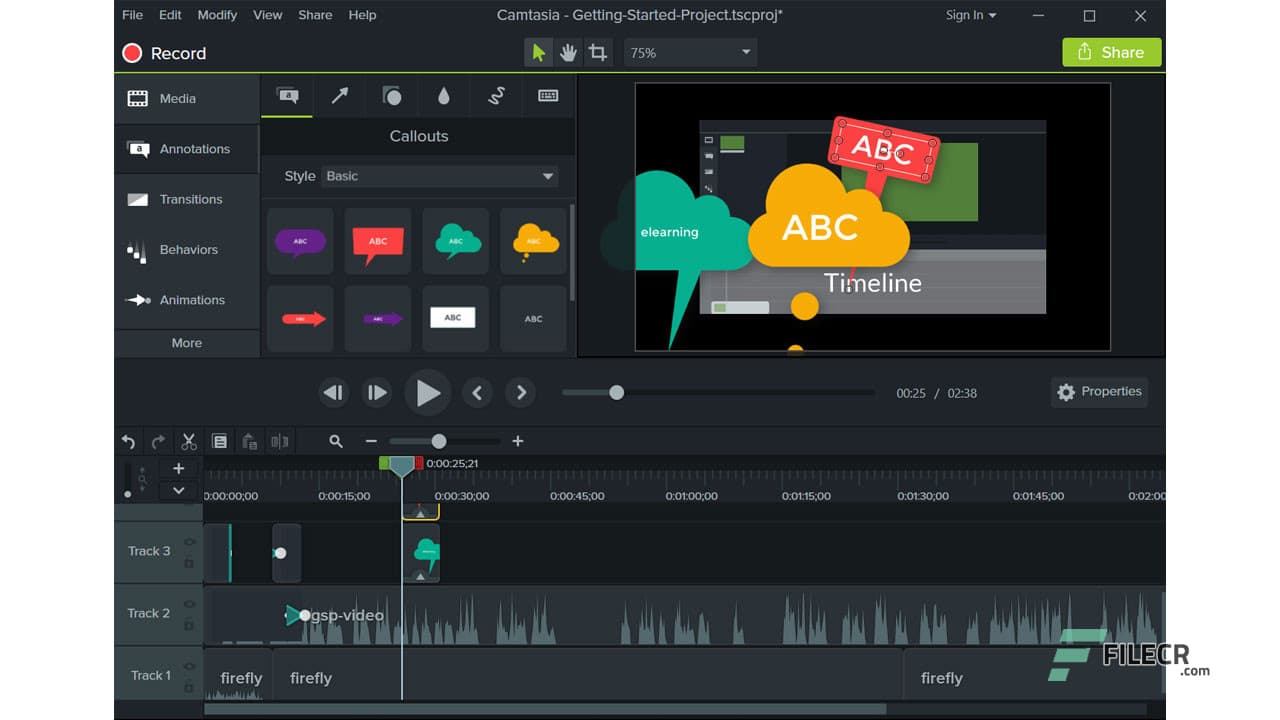Screen dimensions: 1280x720
Task: Disable Track 3 visibility
Action: point(190,542)
